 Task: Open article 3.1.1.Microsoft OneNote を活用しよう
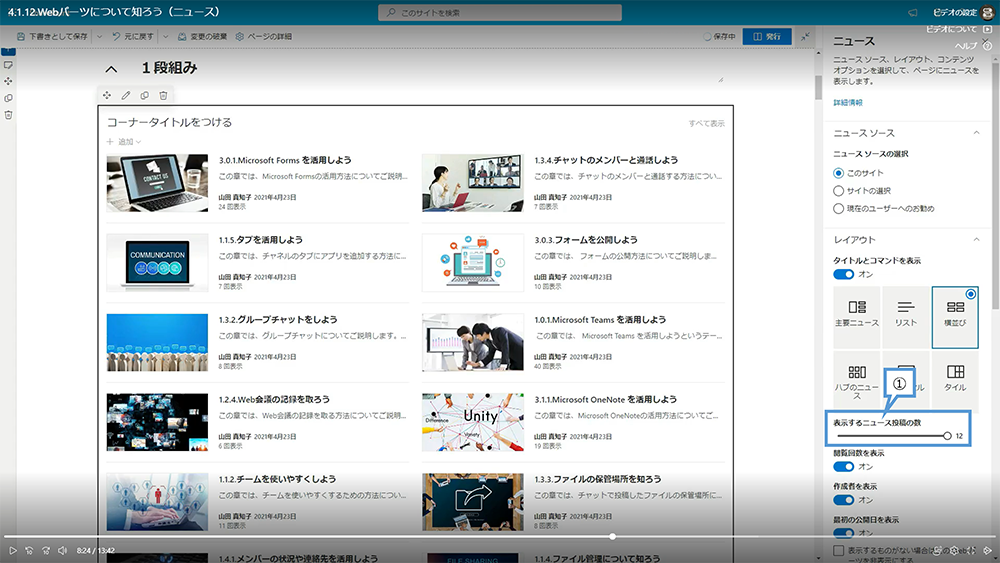(x=606, y=399)
